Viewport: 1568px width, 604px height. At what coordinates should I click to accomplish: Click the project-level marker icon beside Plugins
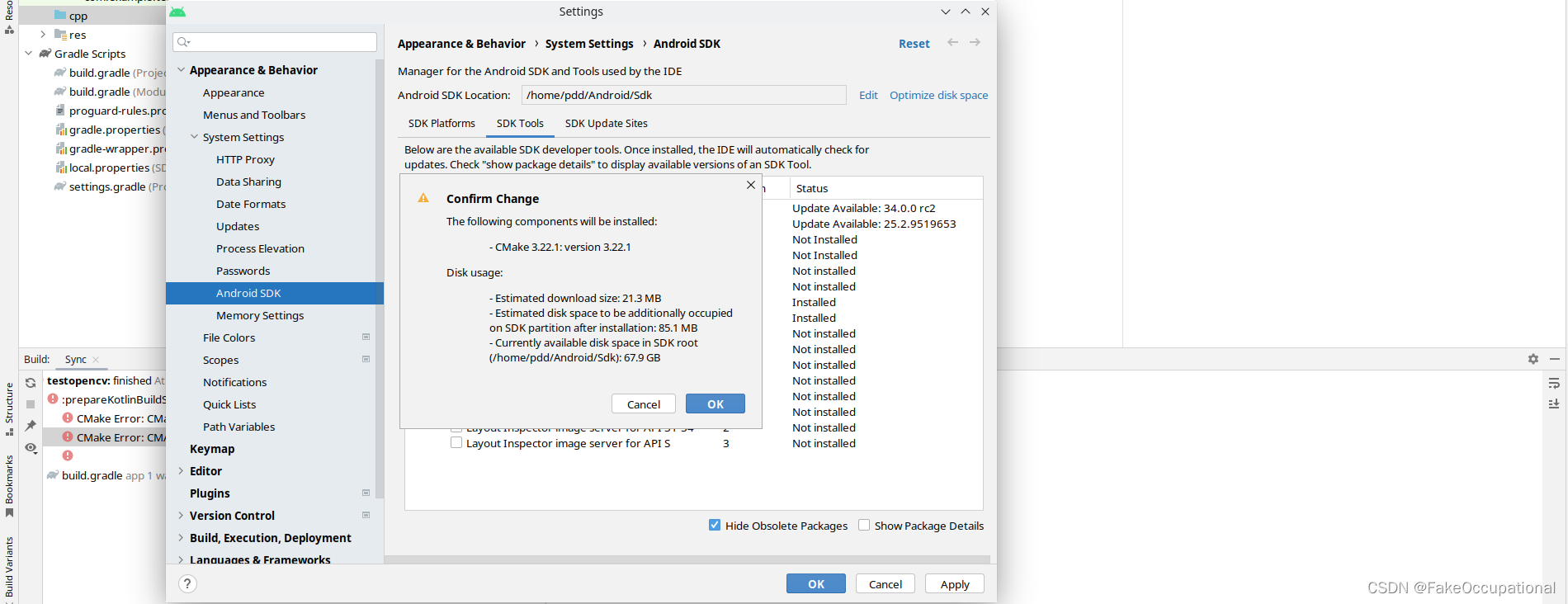(x=366, y=493)
